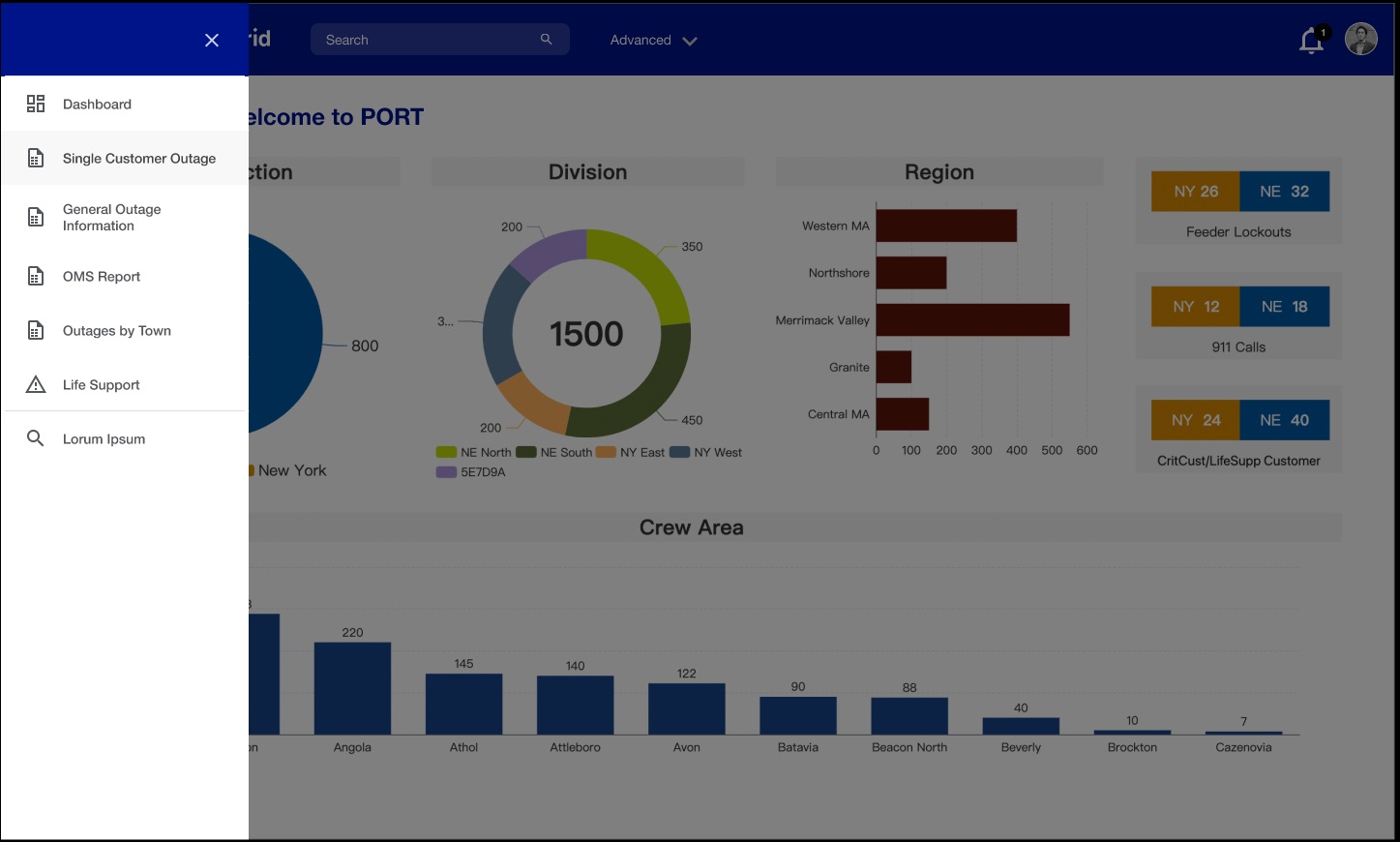
Task: Click the General Outage Information document icon
Action: [x=36, y=217]
